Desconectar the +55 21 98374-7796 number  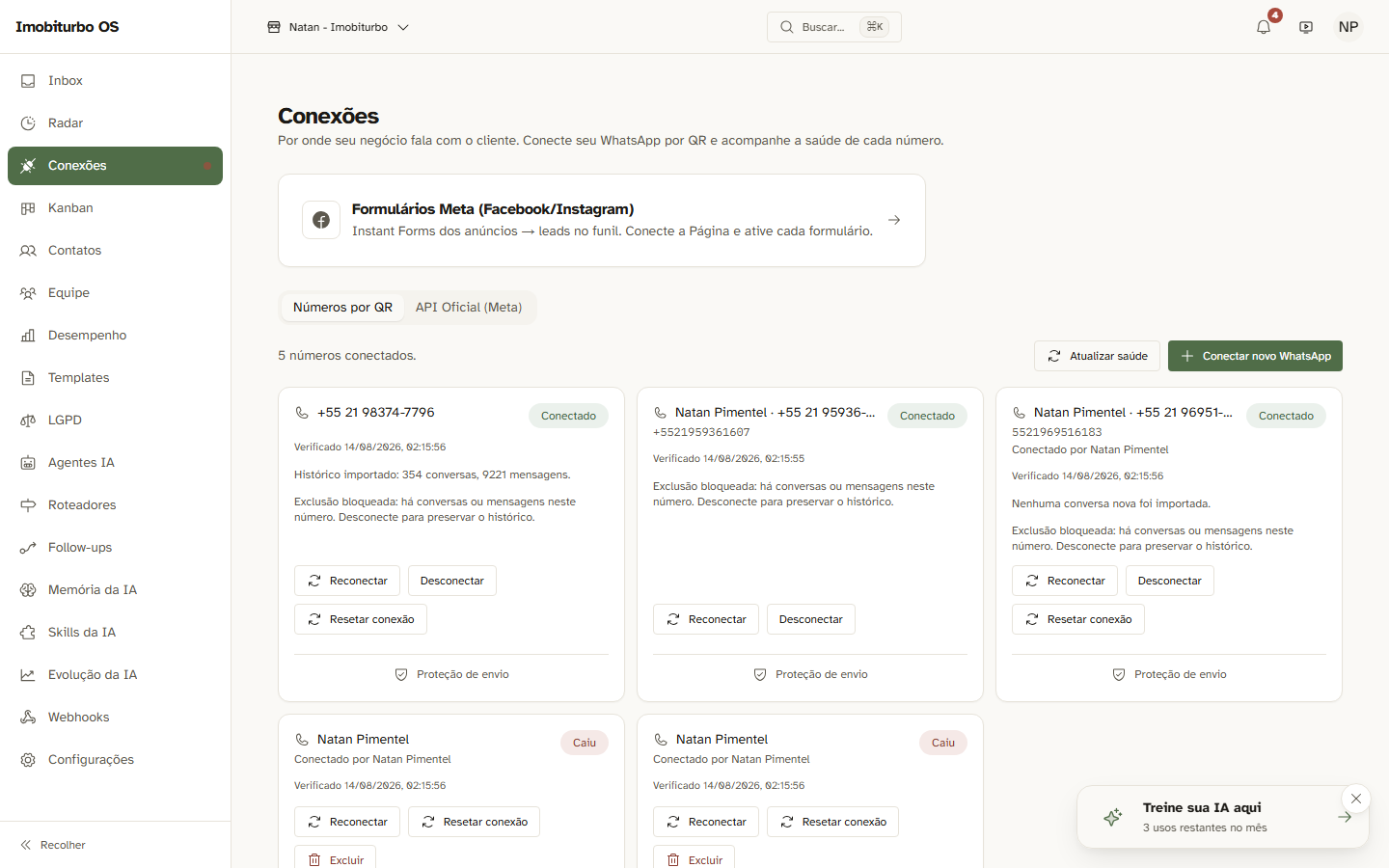click(452, 581)
